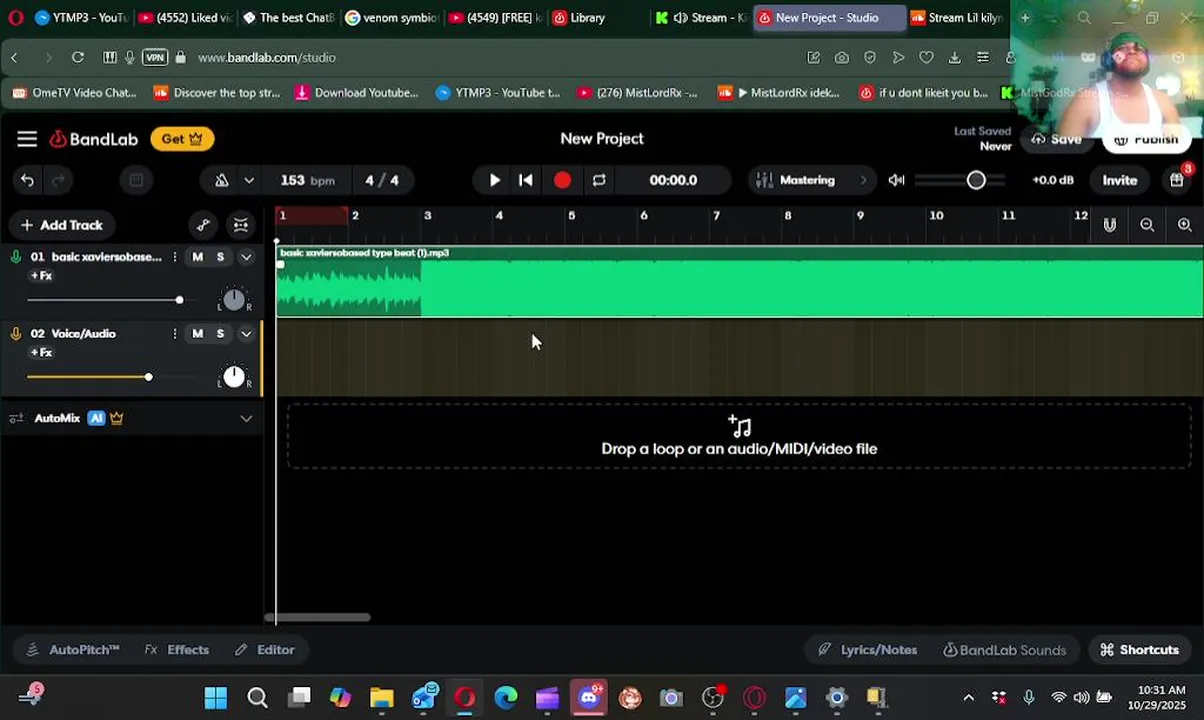The image size is (1204, 720).
Task: Click the 00:00.0 time display
Action: 673,180
